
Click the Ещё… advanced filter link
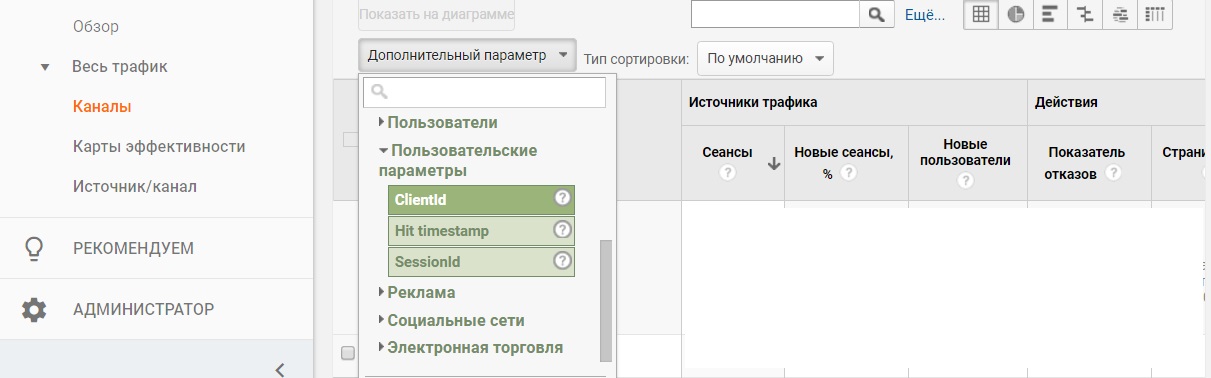pos(925,15)
